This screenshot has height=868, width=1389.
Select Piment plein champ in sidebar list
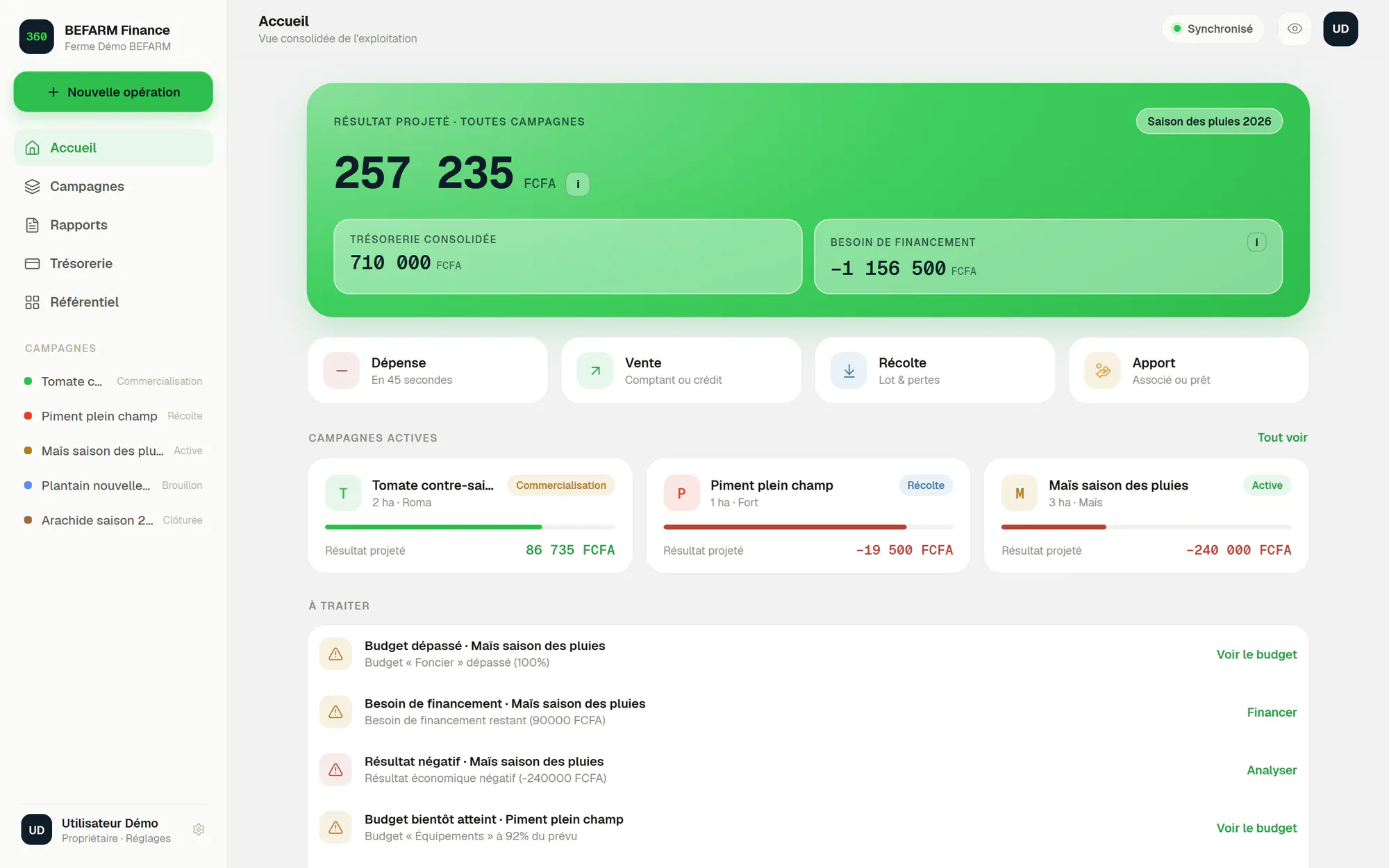[x=113, y=416]
